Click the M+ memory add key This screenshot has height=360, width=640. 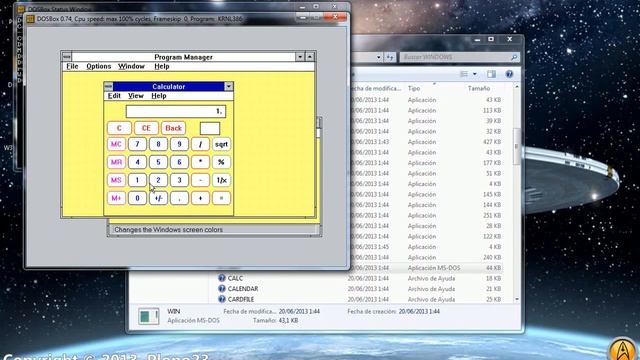[x=116, y=198]
